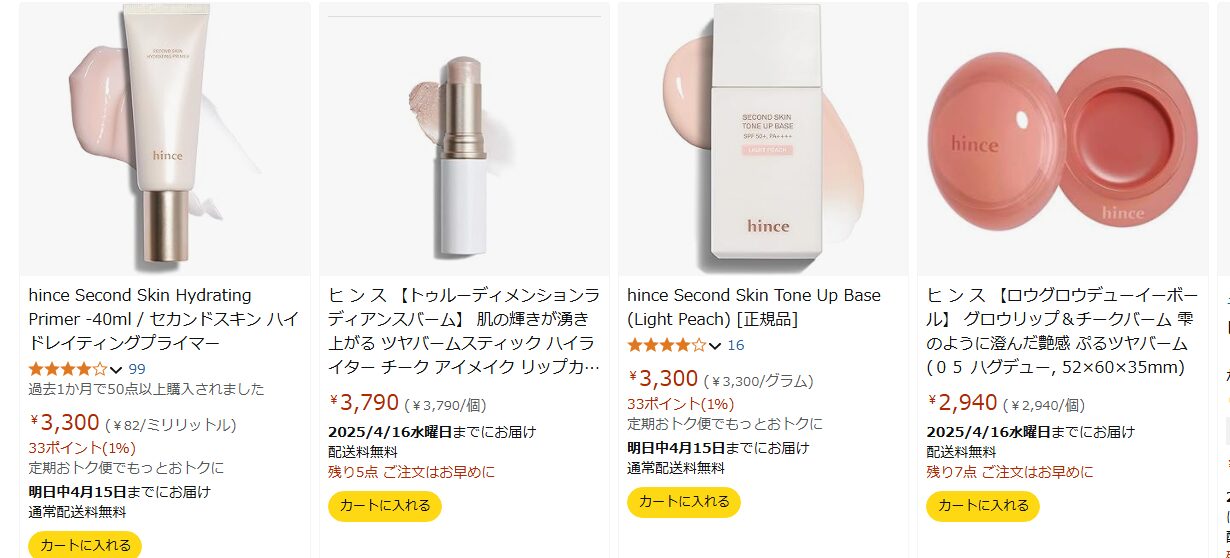Open the Tone Up Base bottle image
The image size is (1230, 558).
coord(763,138)
